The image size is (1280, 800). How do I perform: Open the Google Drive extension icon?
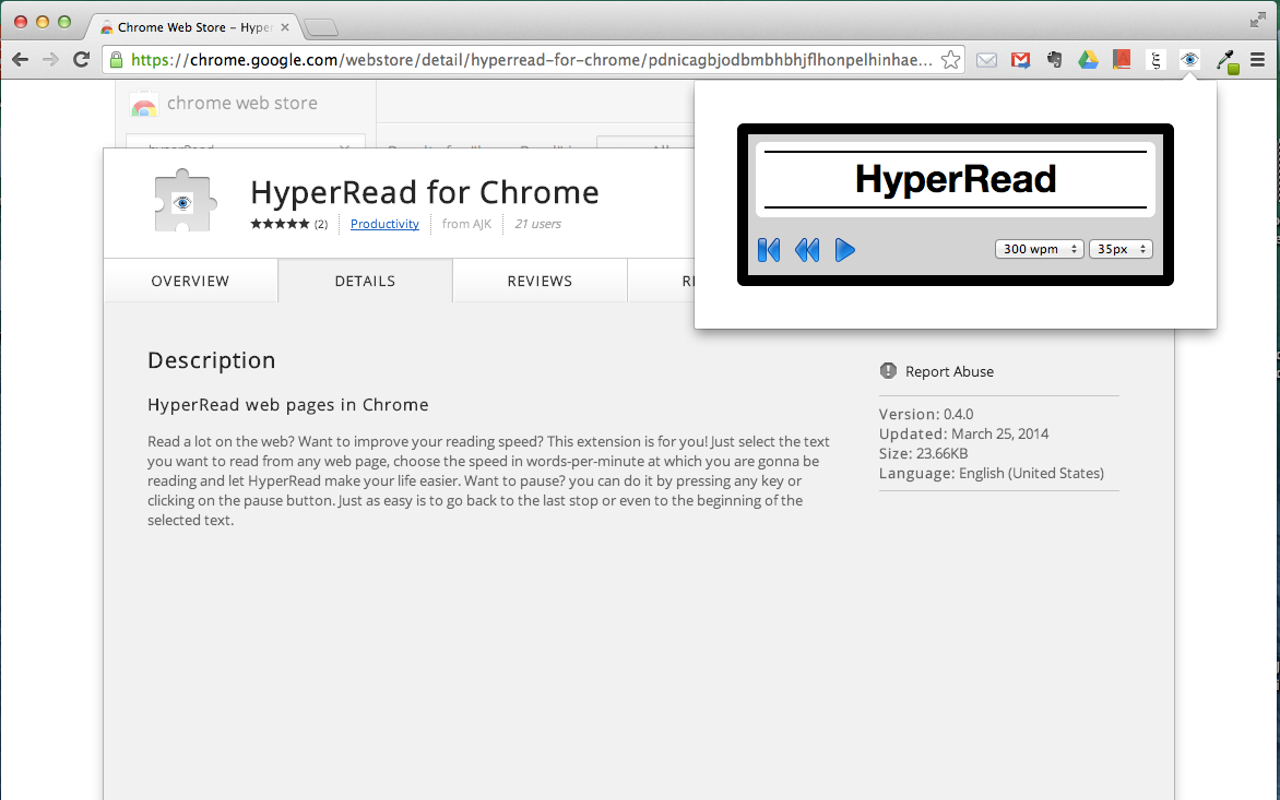[x=1088, y=60]
